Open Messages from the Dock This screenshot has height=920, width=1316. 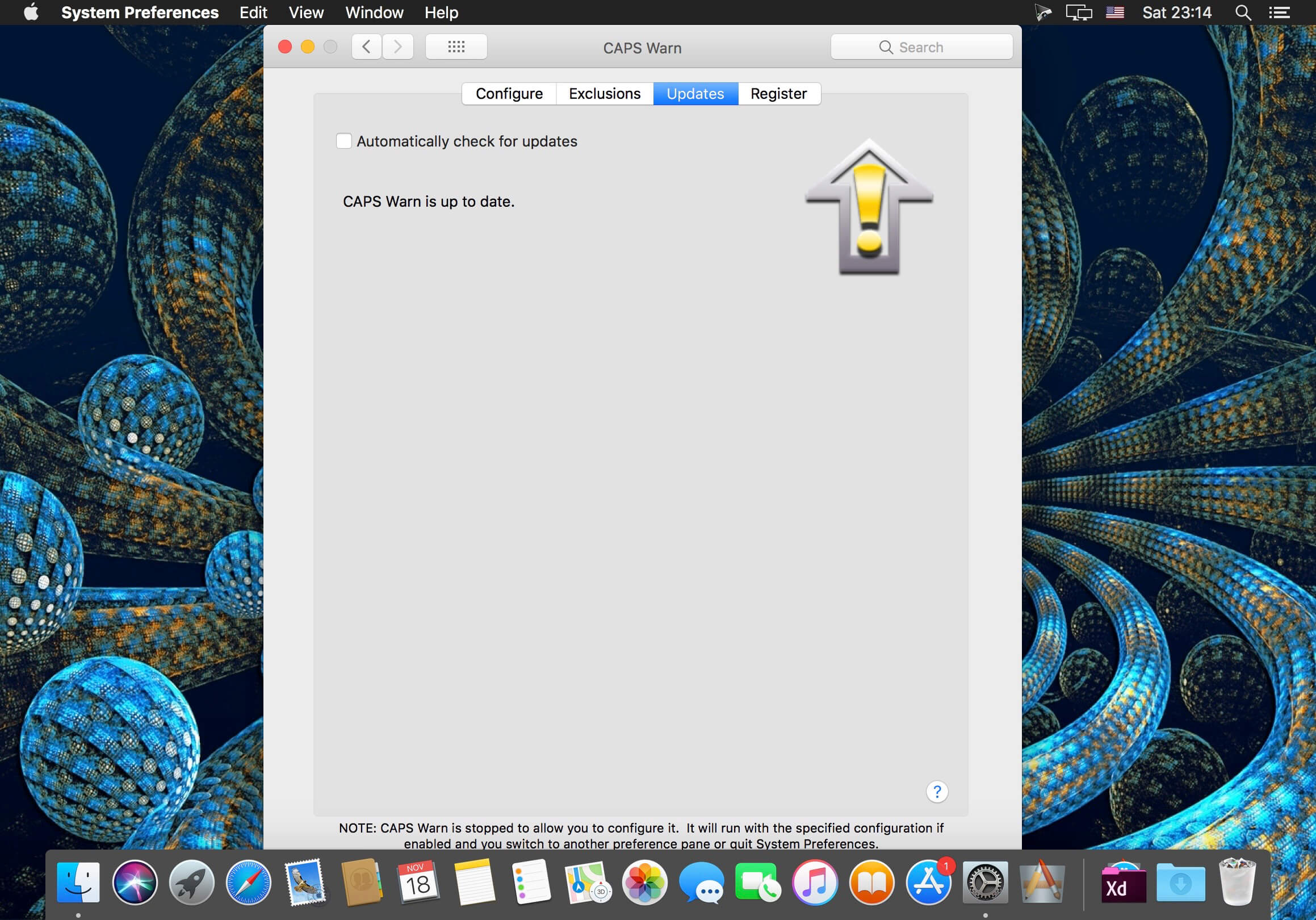(x=702, y=882)
